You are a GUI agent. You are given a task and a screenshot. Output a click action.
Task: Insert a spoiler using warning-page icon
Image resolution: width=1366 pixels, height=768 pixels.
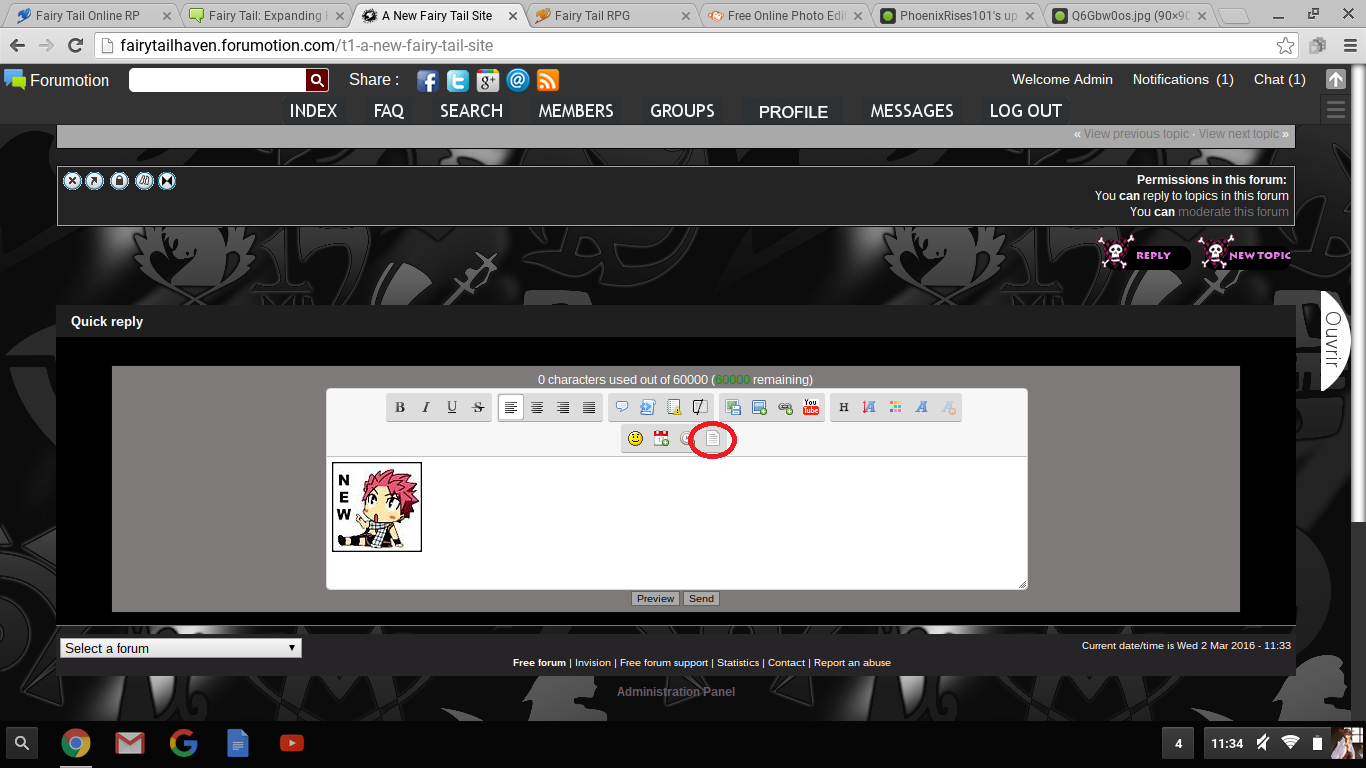point(674,407)
